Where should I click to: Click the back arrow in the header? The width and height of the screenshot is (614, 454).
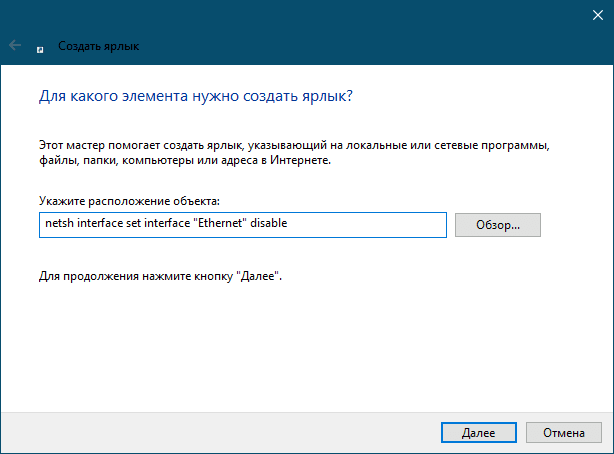click(x=15, y=45)
